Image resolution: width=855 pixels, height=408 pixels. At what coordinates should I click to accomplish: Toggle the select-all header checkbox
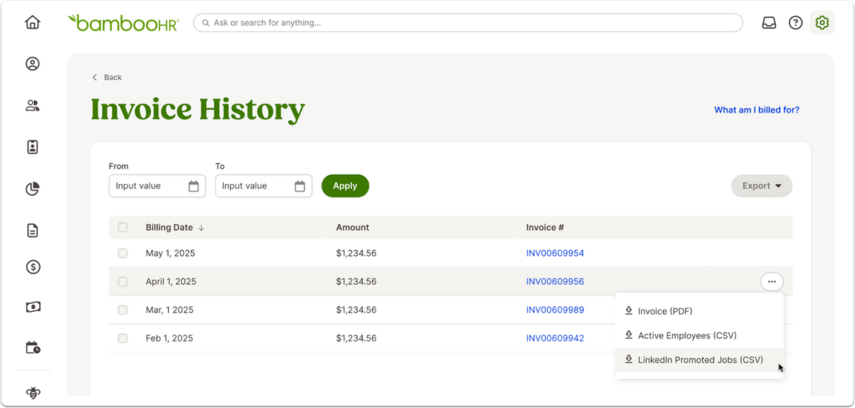pos(123,227)
